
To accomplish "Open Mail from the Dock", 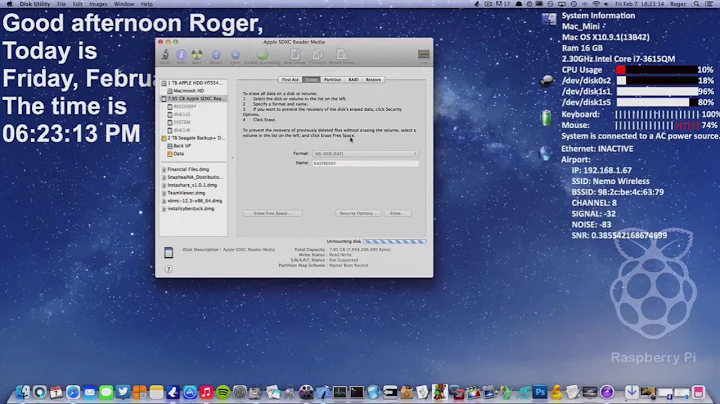I will (90, 392).
